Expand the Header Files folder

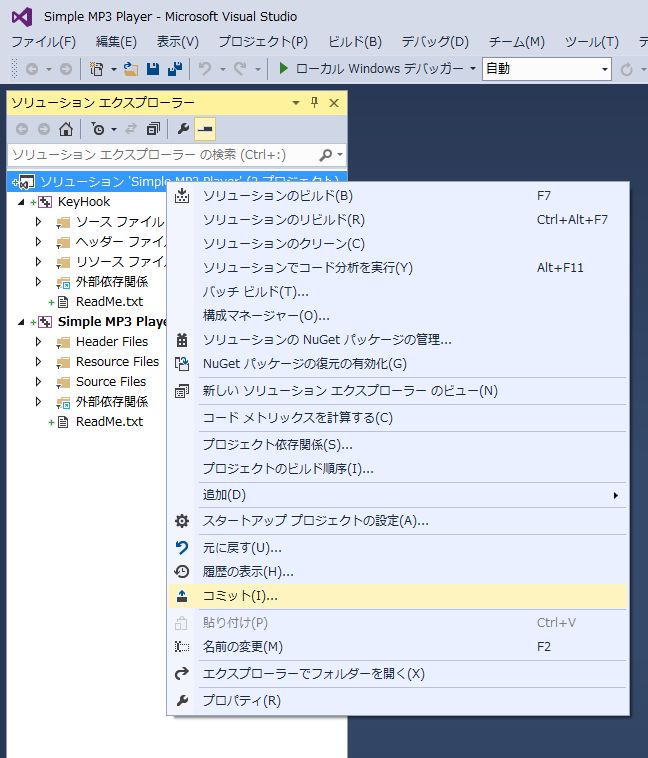pyautogui.click(x=39, y=342)
